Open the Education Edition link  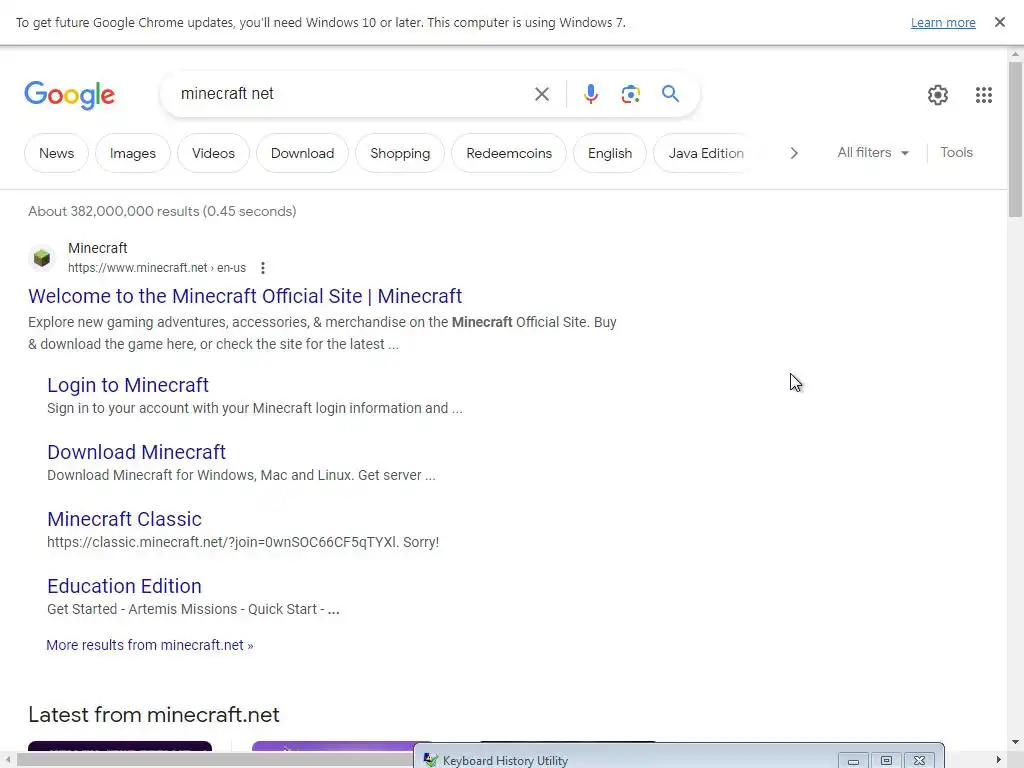point(124,586)
